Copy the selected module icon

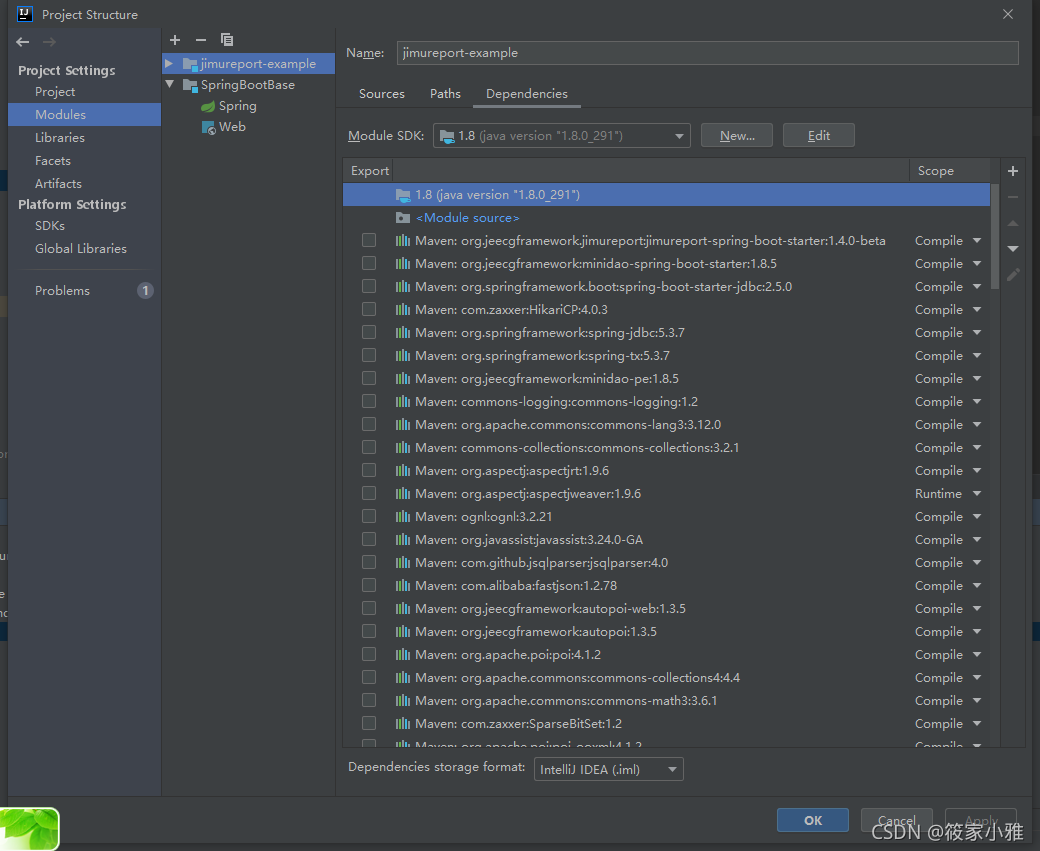(227, 40)
